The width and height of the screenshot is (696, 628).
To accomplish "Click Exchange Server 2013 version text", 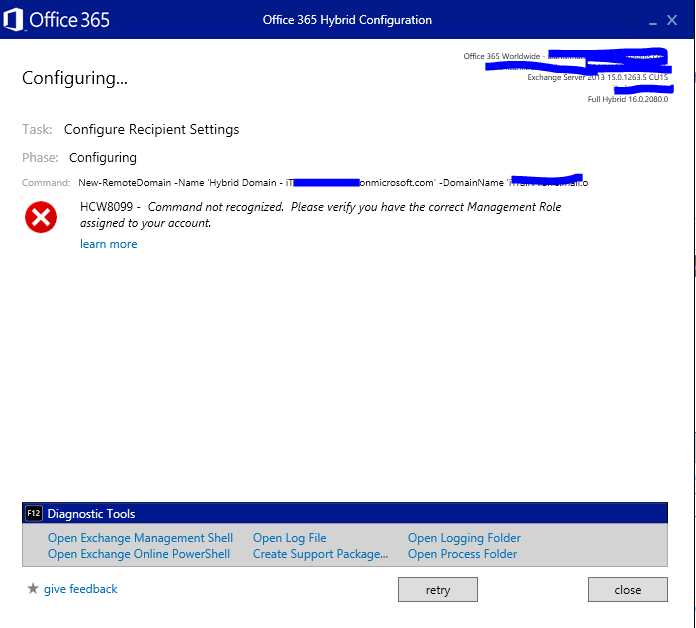I will pos(597,77).
